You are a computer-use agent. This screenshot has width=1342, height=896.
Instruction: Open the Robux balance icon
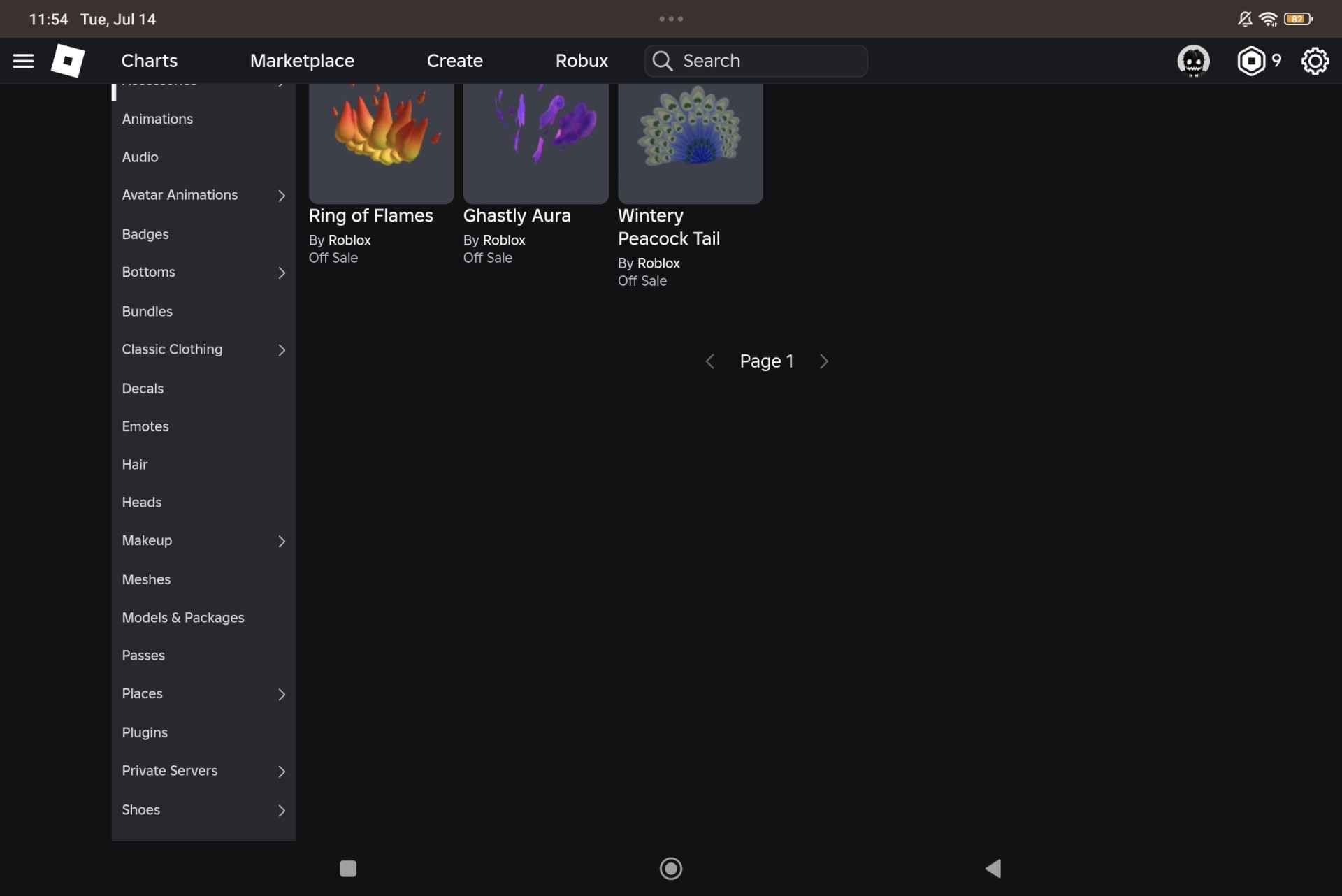tap(1251, 61)
